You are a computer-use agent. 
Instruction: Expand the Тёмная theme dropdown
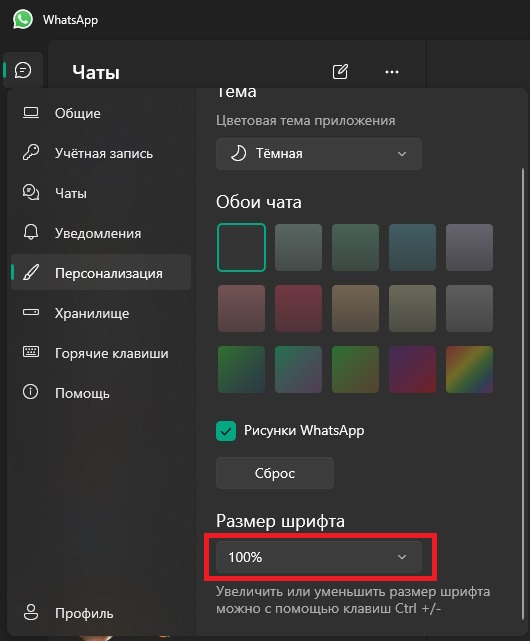[x=319, y=154]
